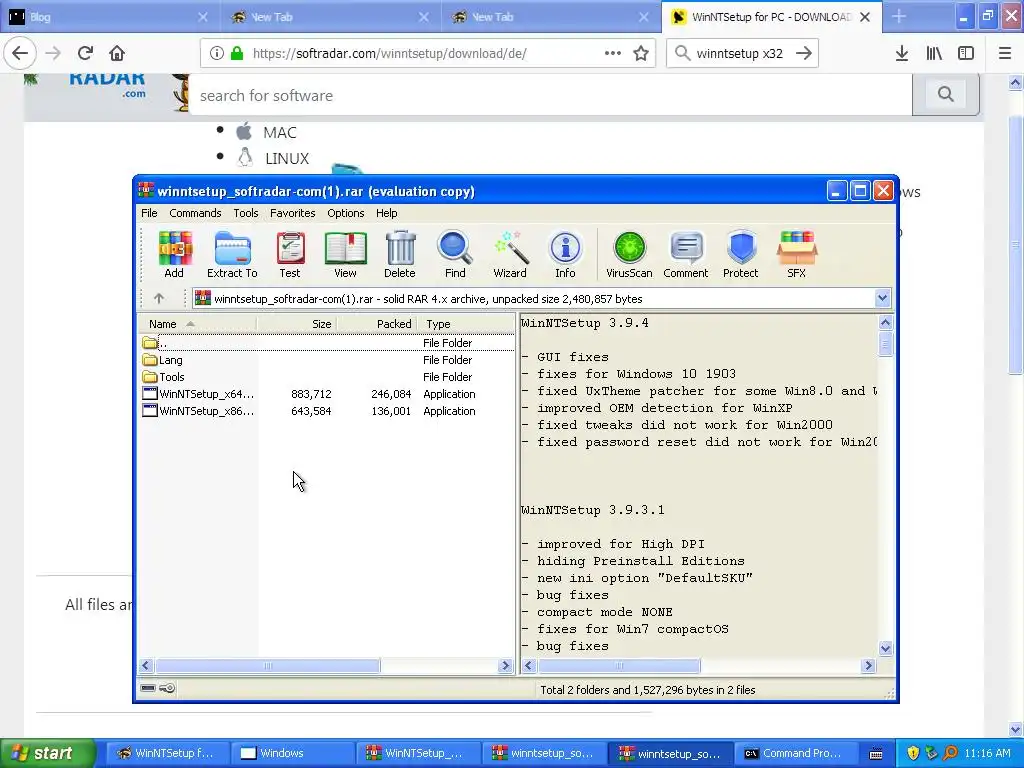View site information icon in address bar
Viewport: 1024px width, 768px height.
click(217, 53)
